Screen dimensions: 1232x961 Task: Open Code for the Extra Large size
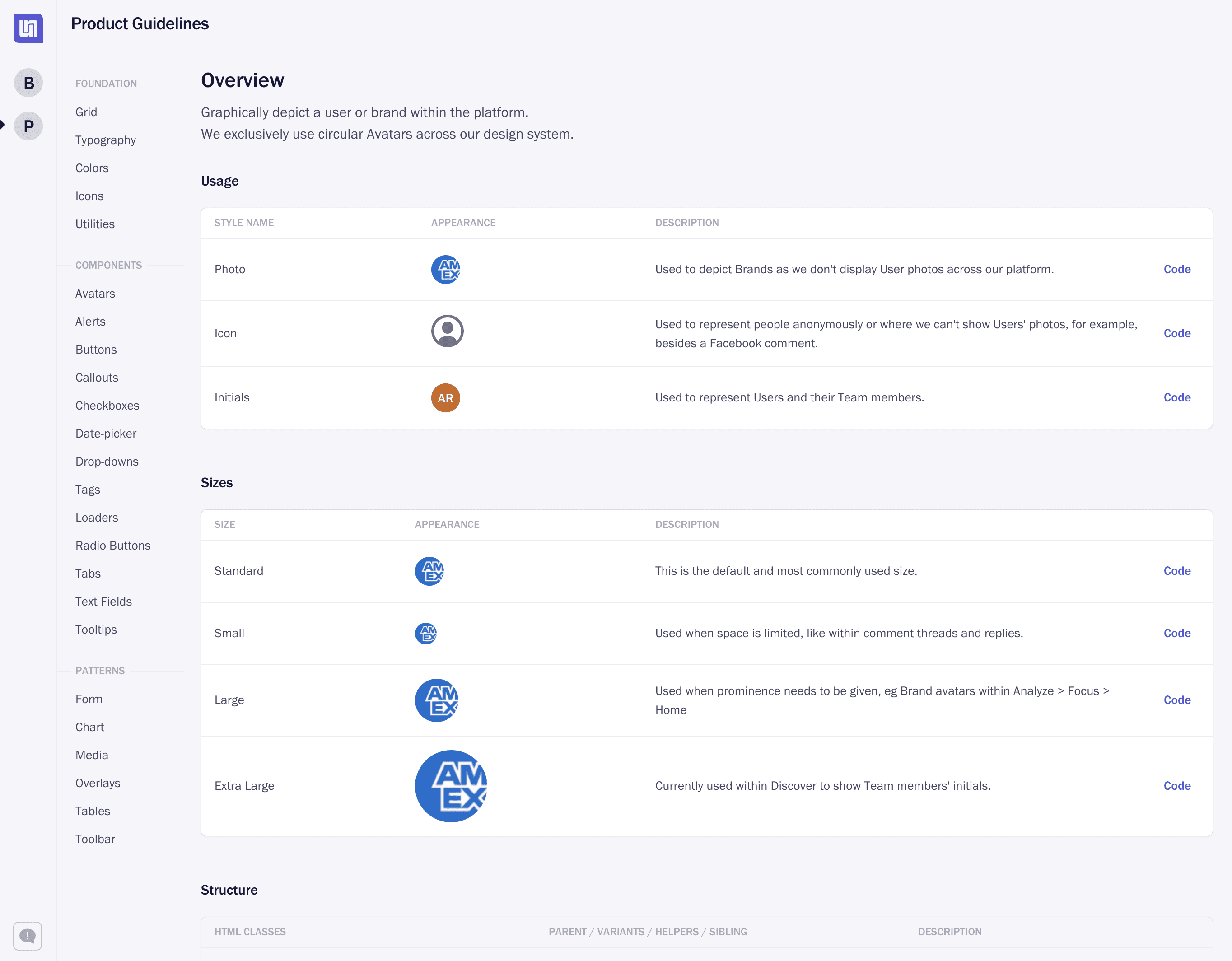1177,786
